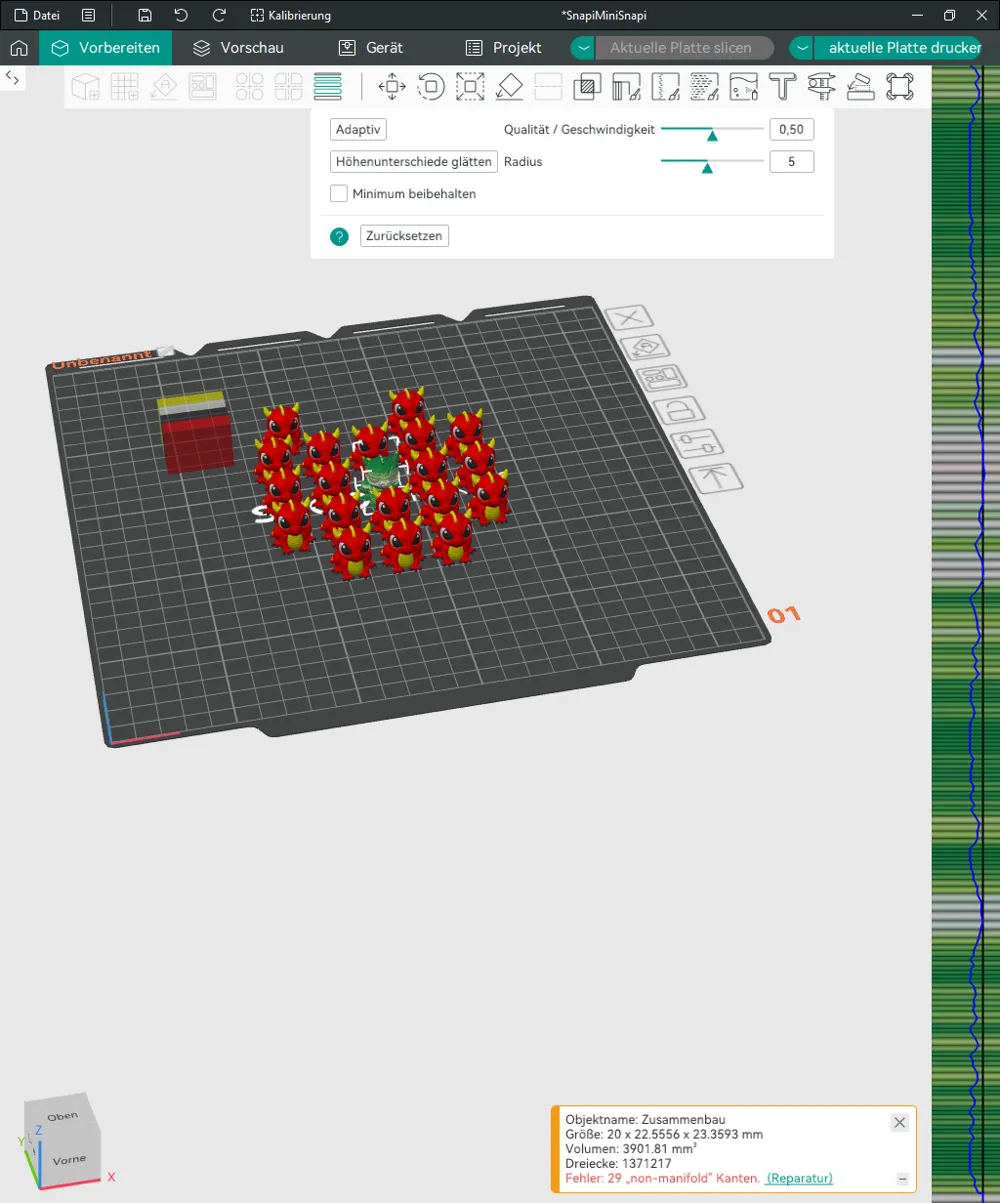Redo the last undone action
The image size is (1000, 1203).
[219, 16]
